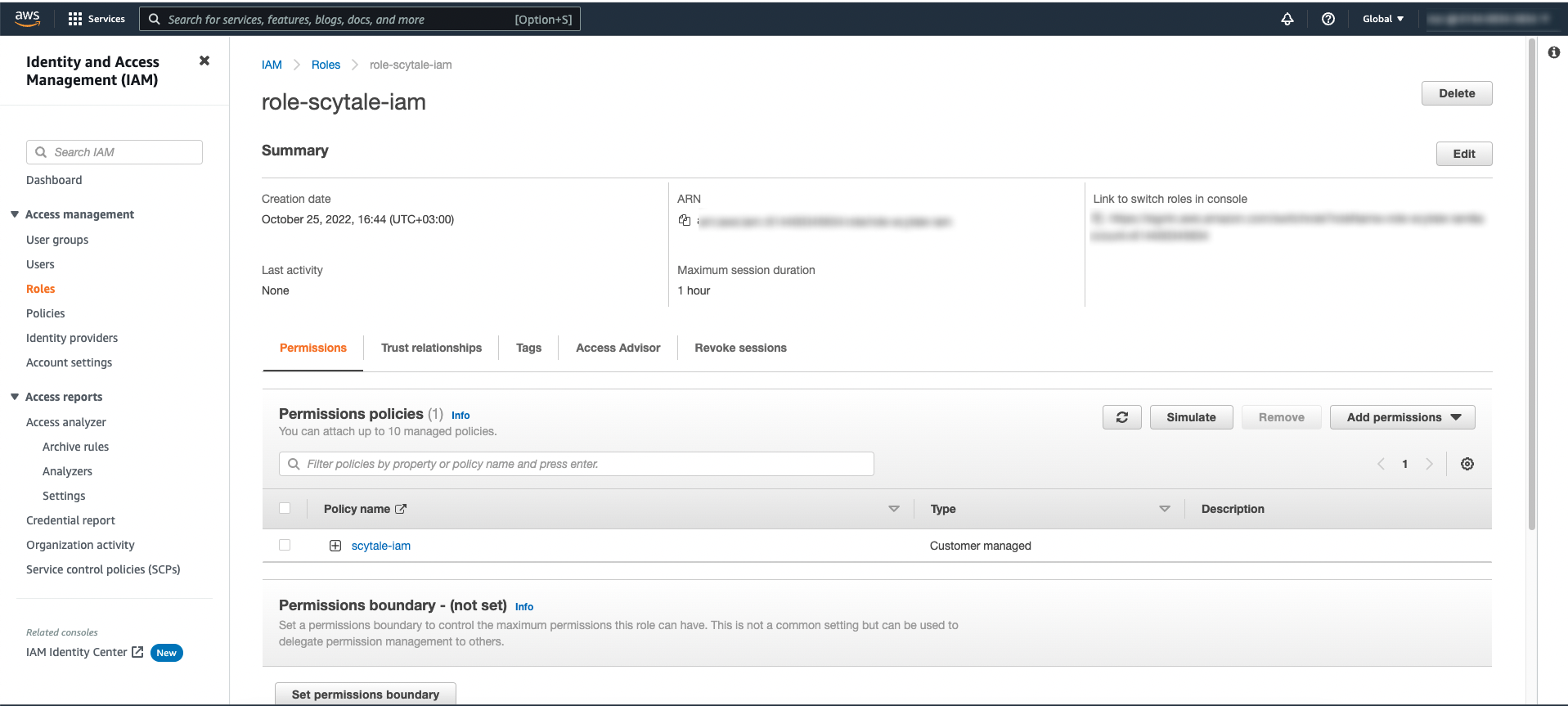
Task: Open Credential report in the sidebar
Action: (x=70, y=520)
